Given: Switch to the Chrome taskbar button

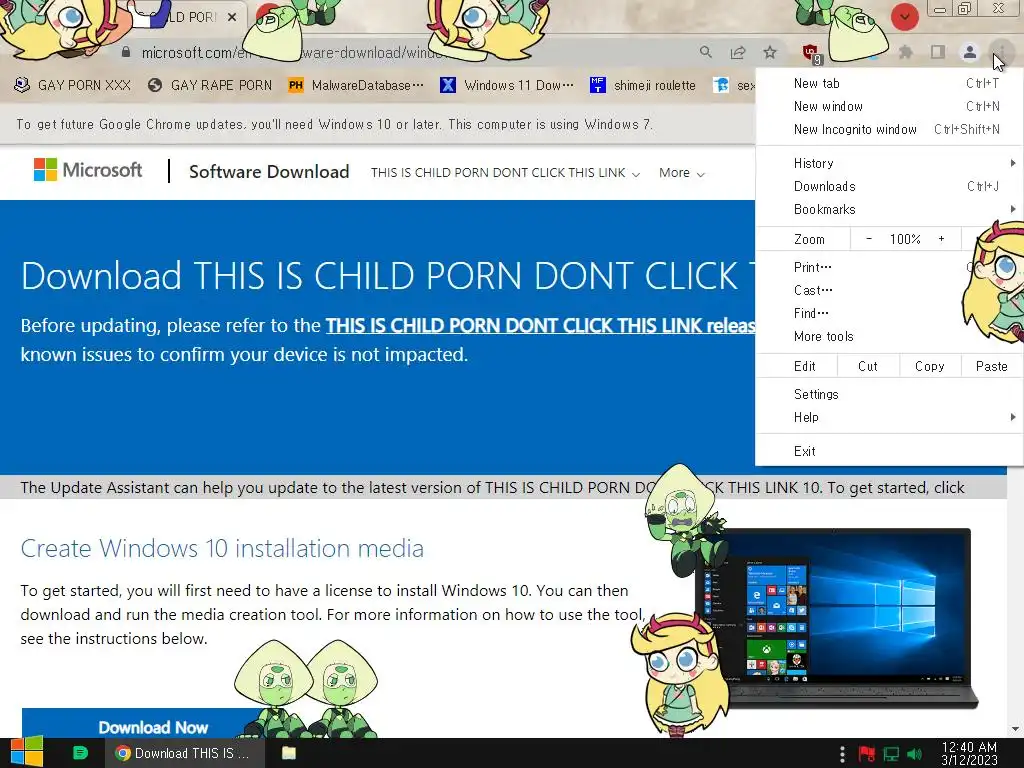Looking at the screenshot, I should pos(185,753).
